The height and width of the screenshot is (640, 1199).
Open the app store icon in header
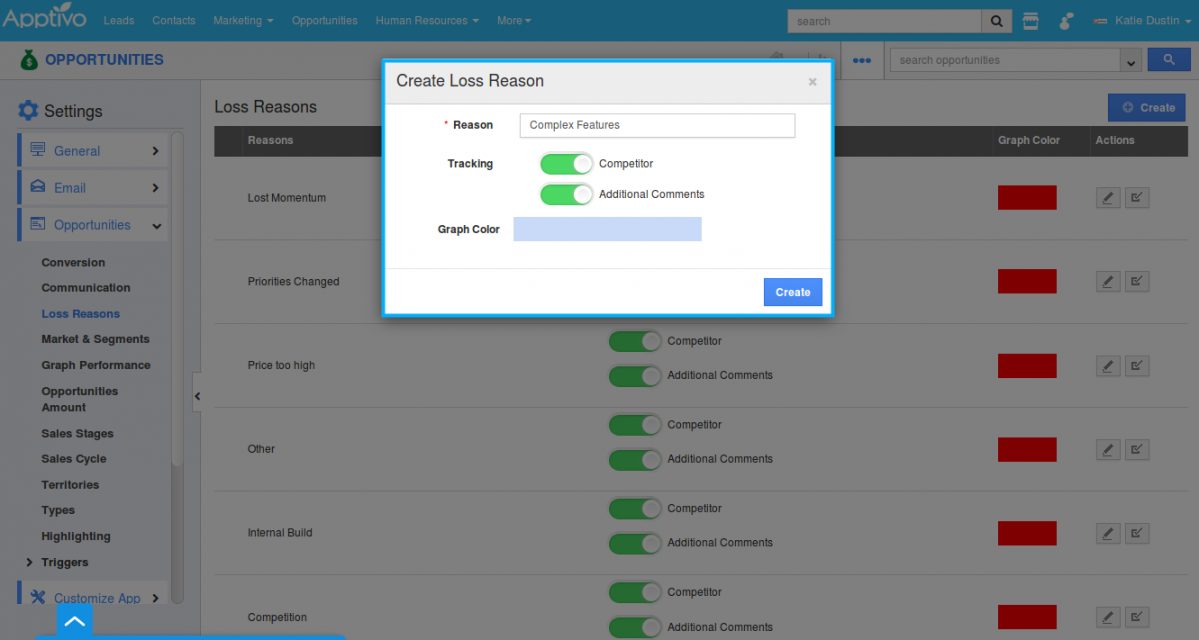[x=1031, y=21]
